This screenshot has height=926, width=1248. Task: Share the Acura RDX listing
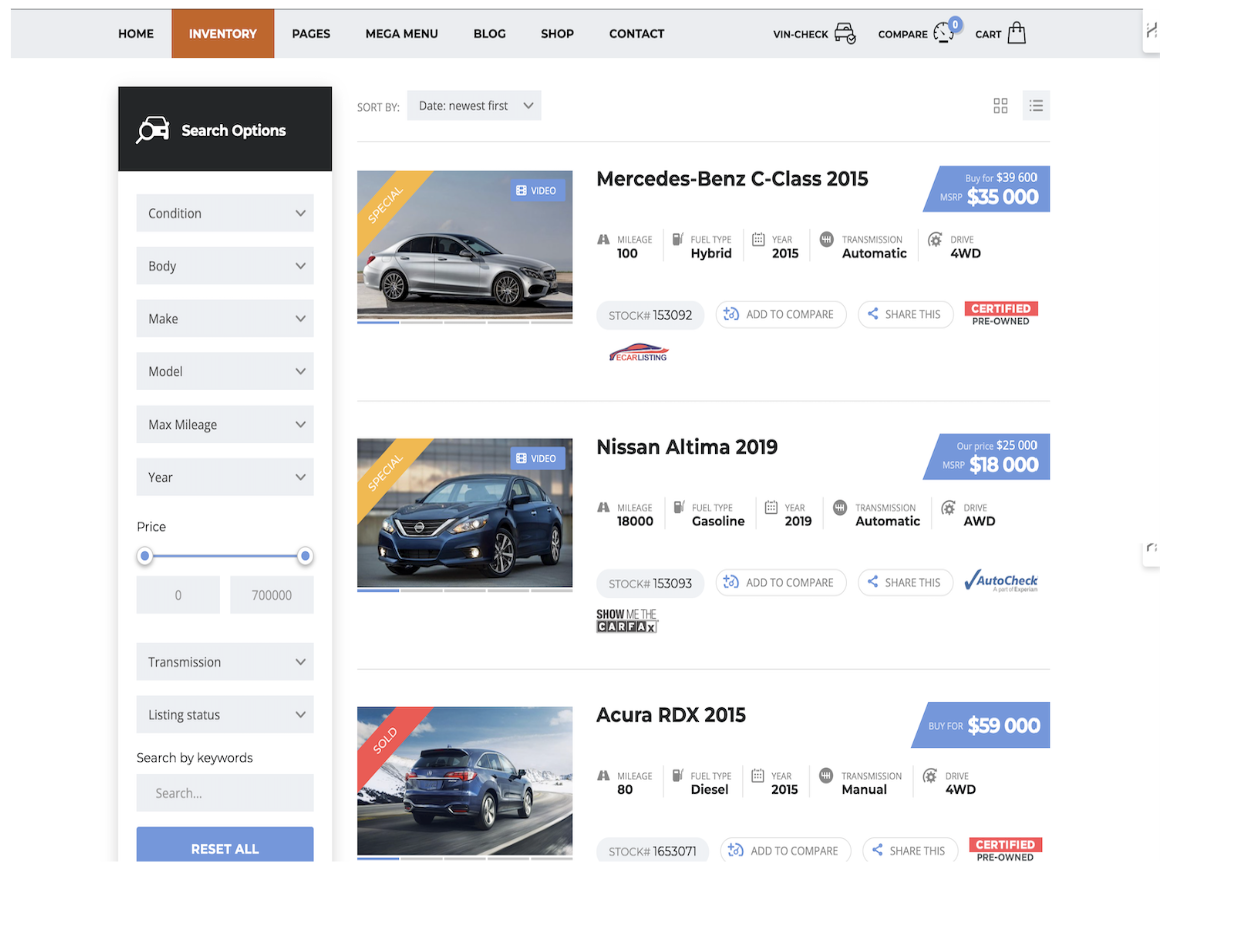point(909,850)
